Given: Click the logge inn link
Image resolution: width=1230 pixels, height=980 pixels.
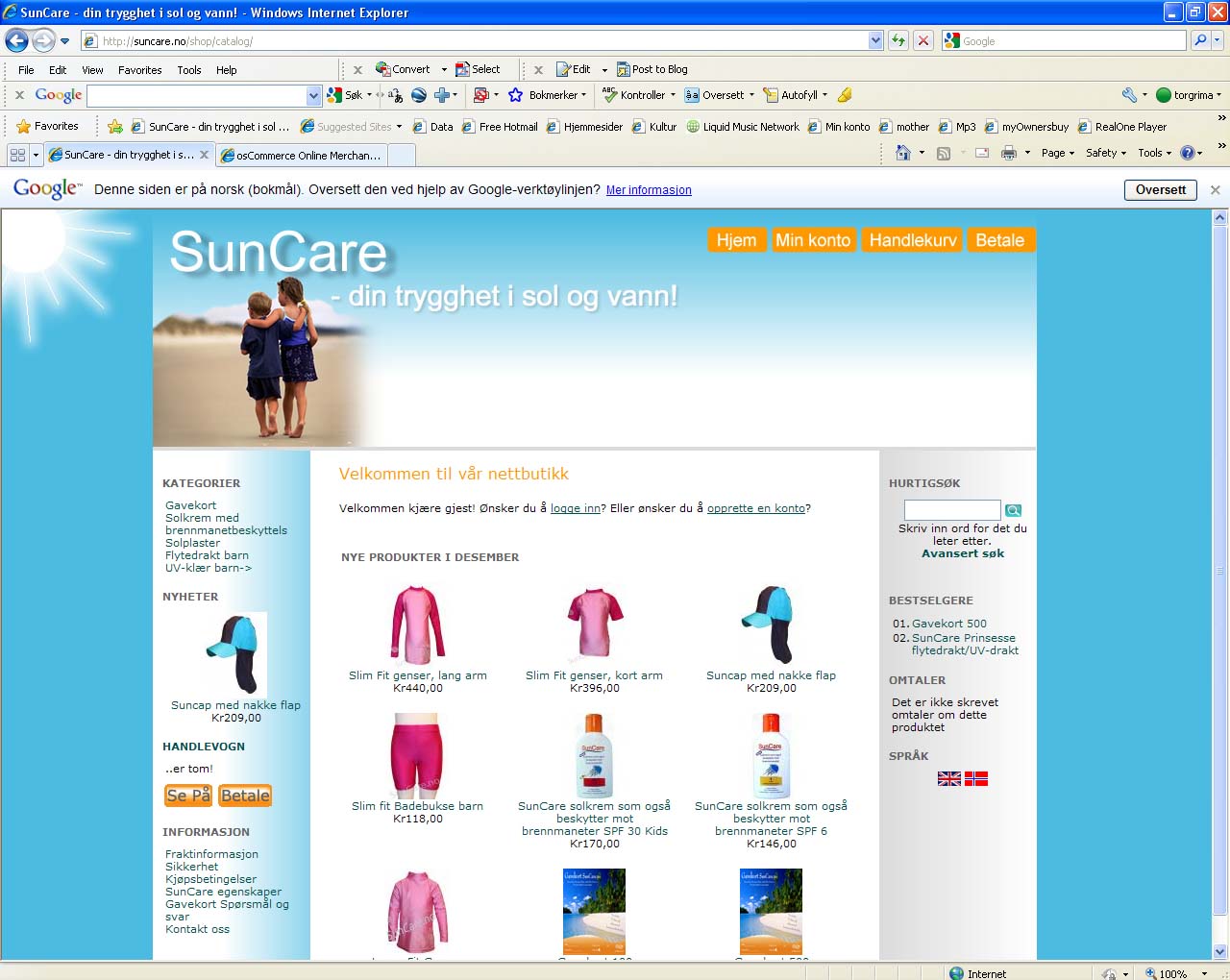Looking at the screenshot, I should [576, 508].
